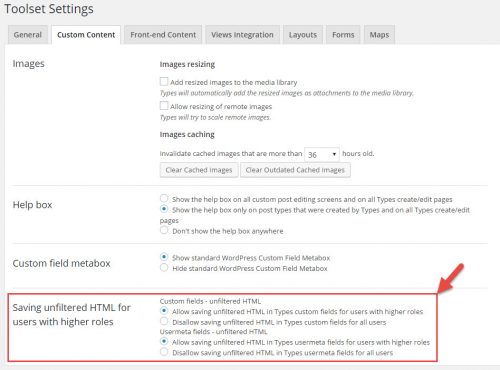
Task: Select help box only on Types-created post types
Action: 164,209
